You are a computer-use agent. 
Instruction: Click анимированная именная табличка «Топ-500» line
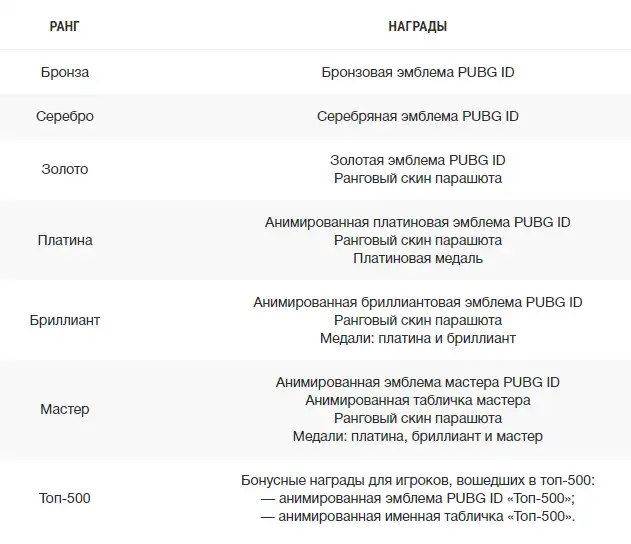(x=418, y=516)
